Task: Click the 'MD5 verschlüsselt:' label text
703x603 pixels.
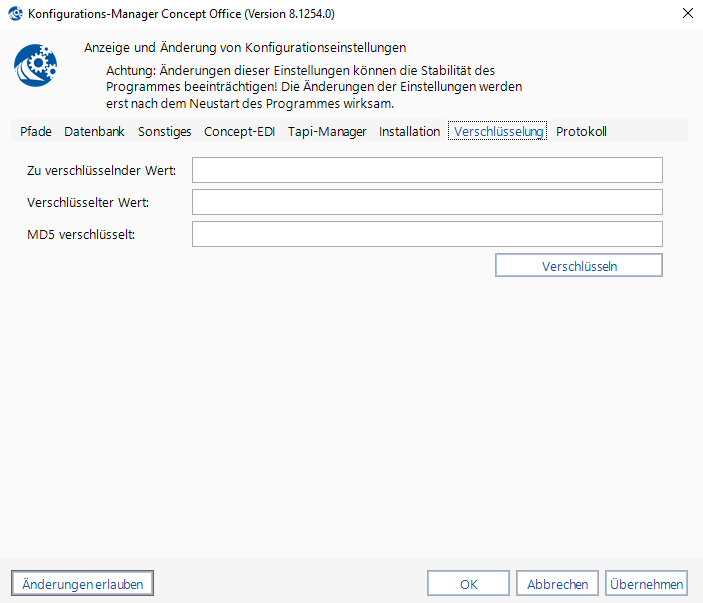Action: click(81, 234)
